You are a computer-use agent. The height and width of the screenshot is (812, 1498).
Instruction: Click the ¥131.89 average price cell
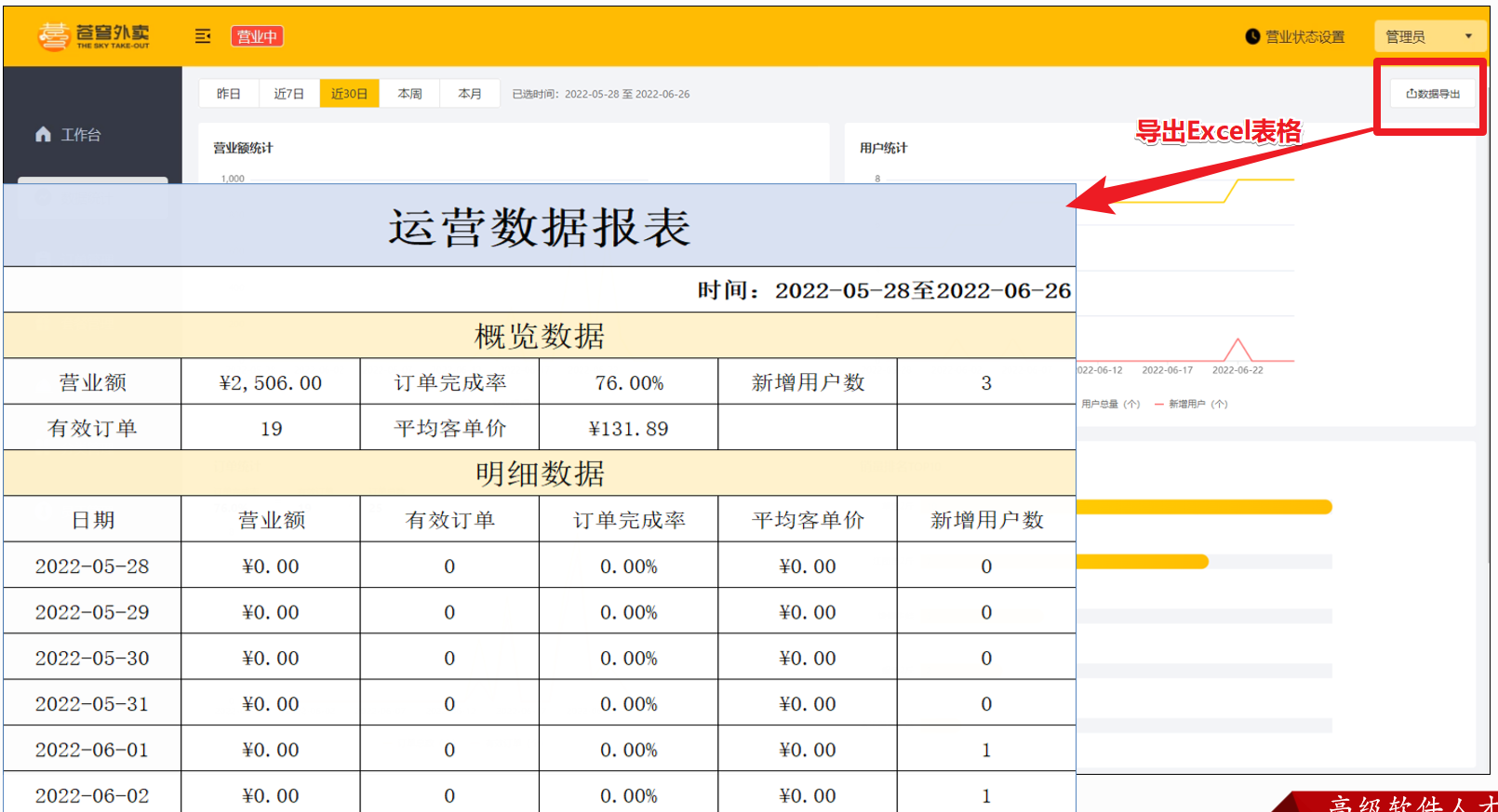629,428
